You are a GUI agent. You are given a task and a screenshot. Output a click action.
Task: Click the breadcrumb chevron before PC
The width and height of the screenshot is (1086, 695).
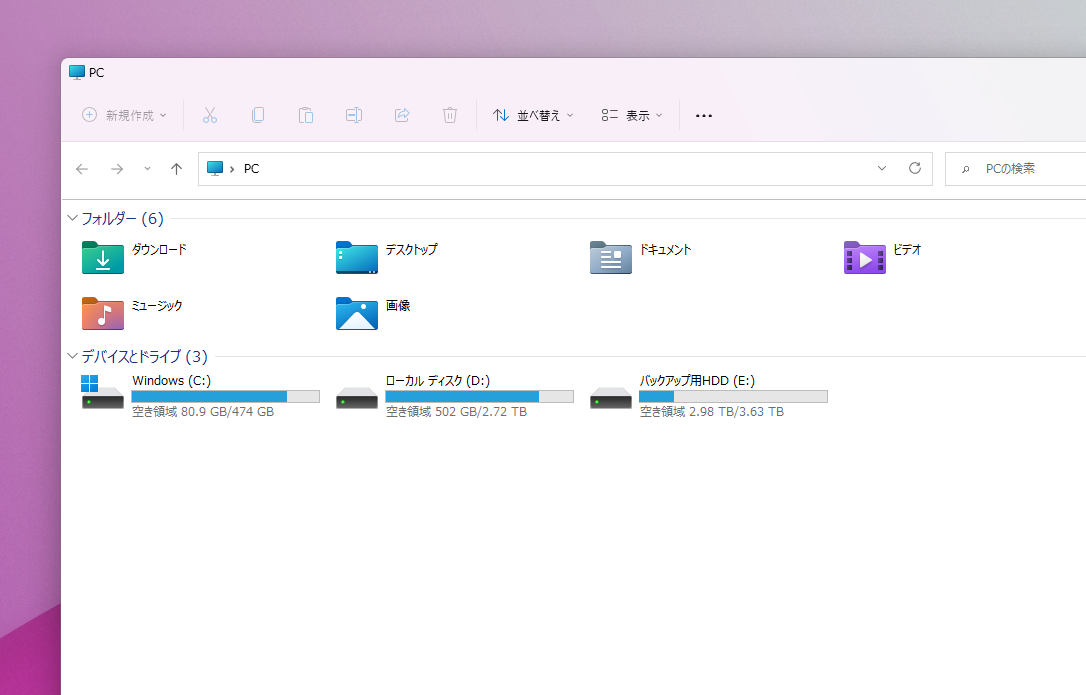(232, 169)
